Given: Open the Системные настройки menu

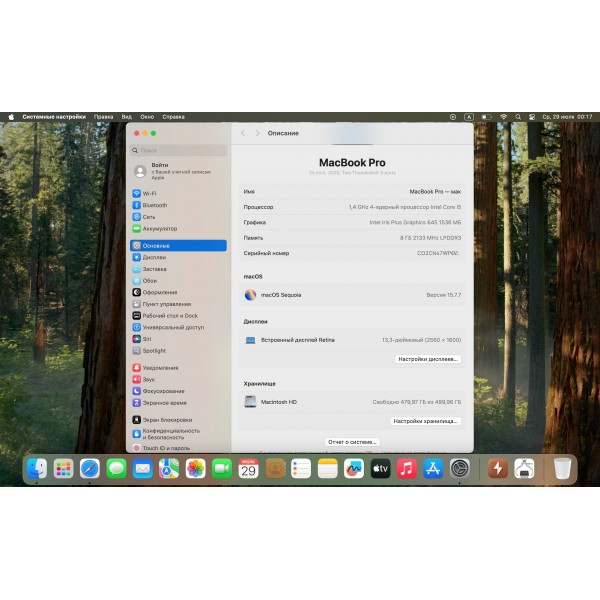Looking at the screenshot, I should (x=54, y=117).
